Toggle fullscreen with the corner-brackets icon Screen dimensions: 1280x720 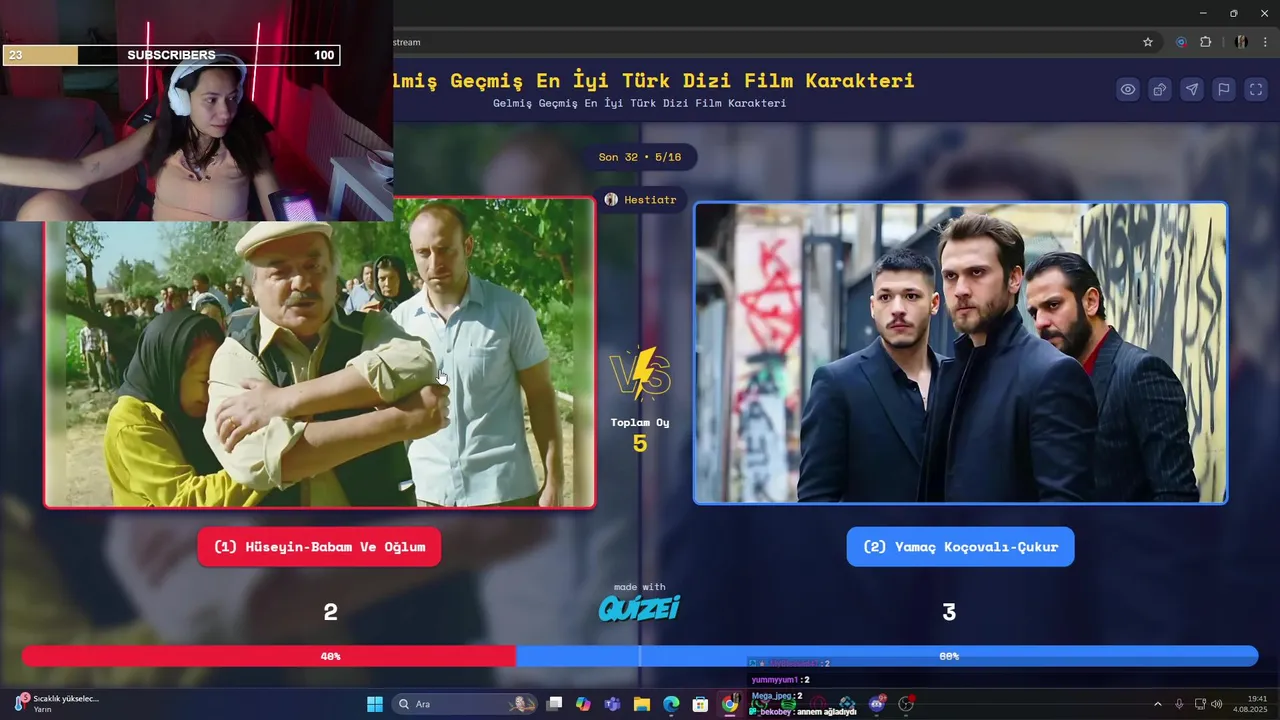pos(1256,89)
